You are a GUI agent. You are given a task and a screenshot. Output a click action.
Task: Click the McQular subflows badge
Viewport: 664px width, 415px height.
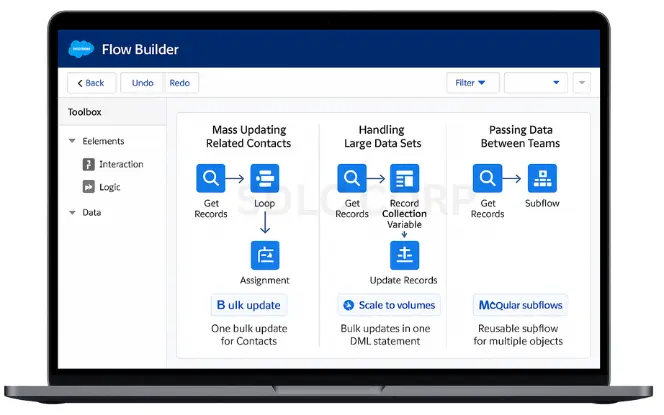coord(520,305)
